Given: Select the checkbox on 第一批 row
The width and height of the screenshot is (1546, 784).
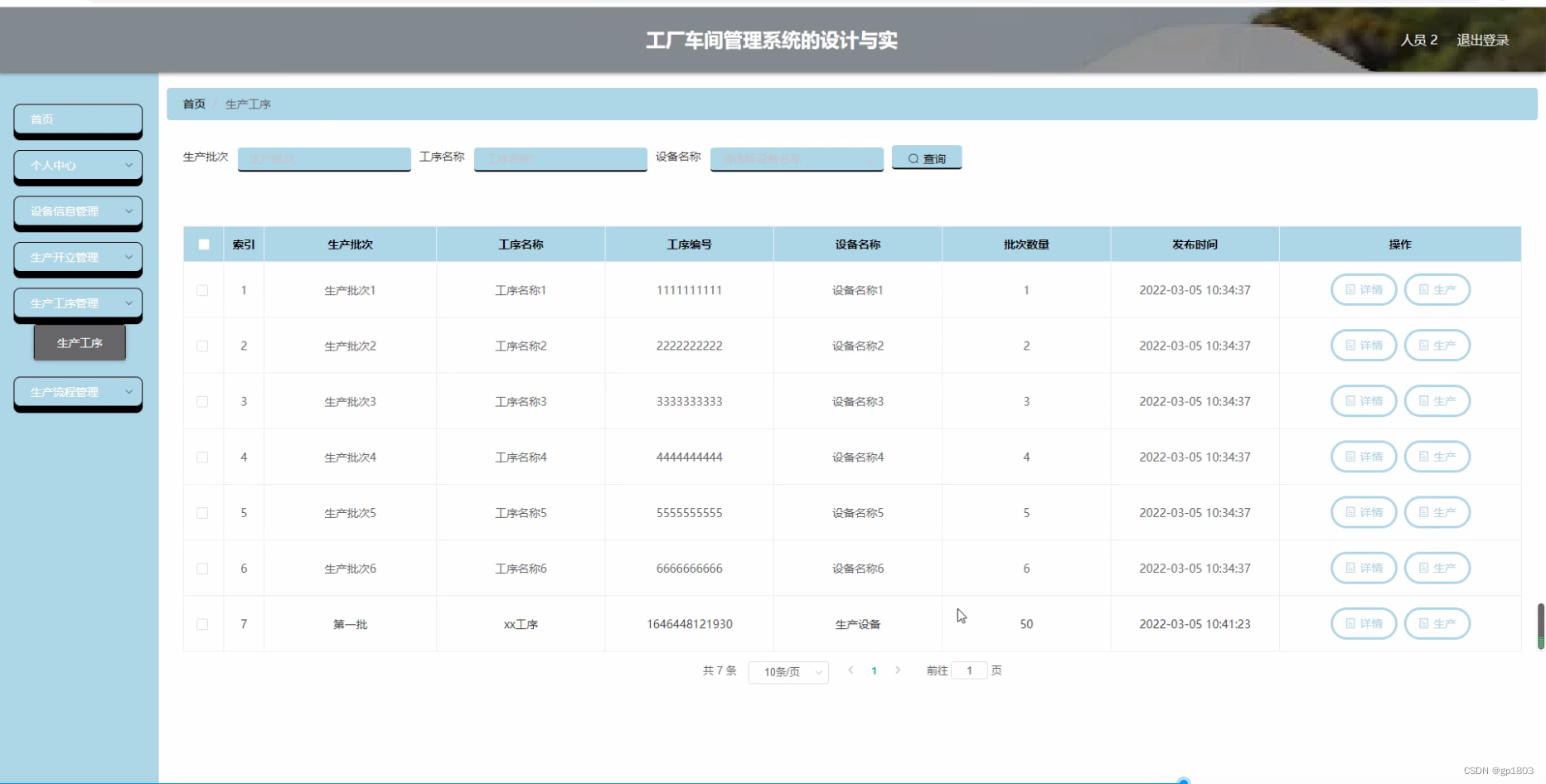Looking at the screenshot, I should coord(203,623).
